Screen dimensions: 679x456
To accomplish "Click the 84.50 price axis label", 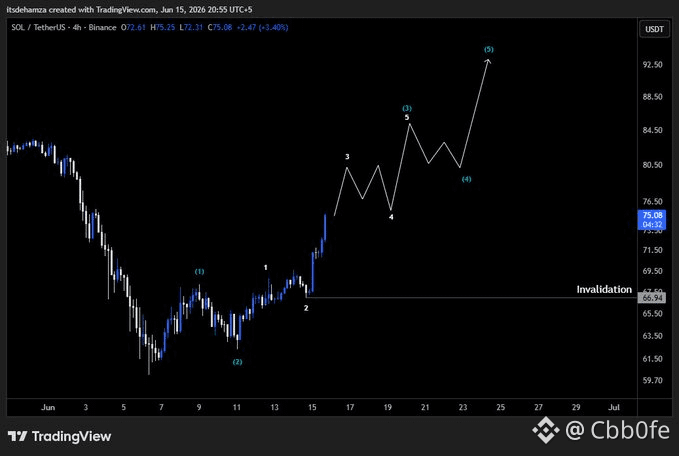I will click(x=652, y=130).
